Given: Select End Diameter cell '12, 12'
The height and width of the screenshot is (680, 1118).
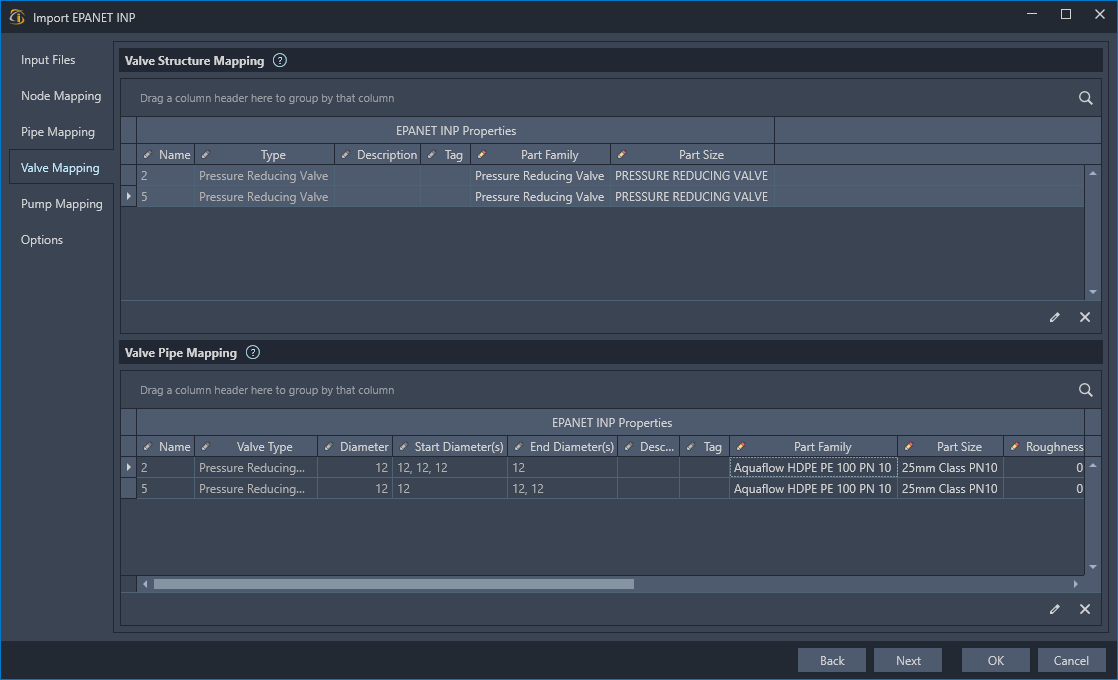Looking at the screenshot, I should [562, 488].
